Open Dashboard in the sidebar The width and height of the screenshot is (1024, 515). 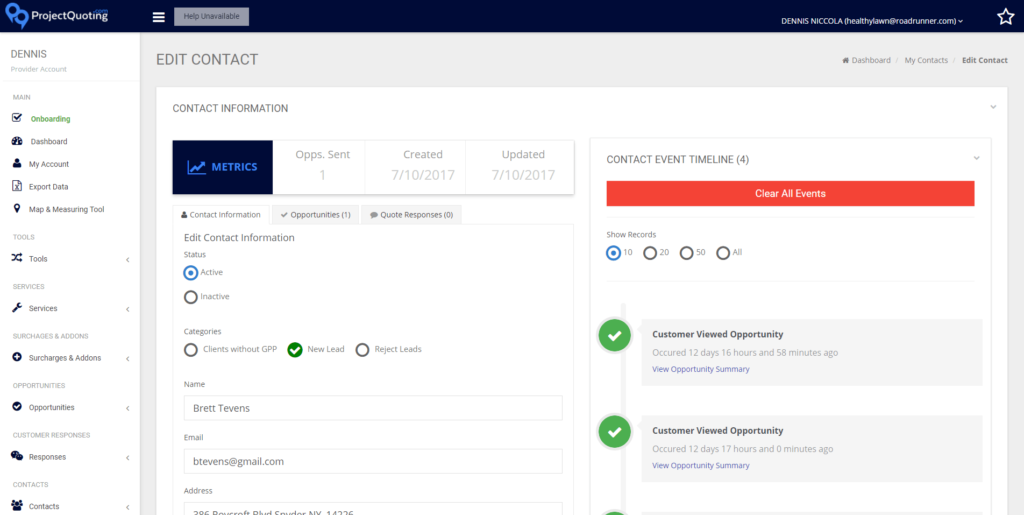49,142
